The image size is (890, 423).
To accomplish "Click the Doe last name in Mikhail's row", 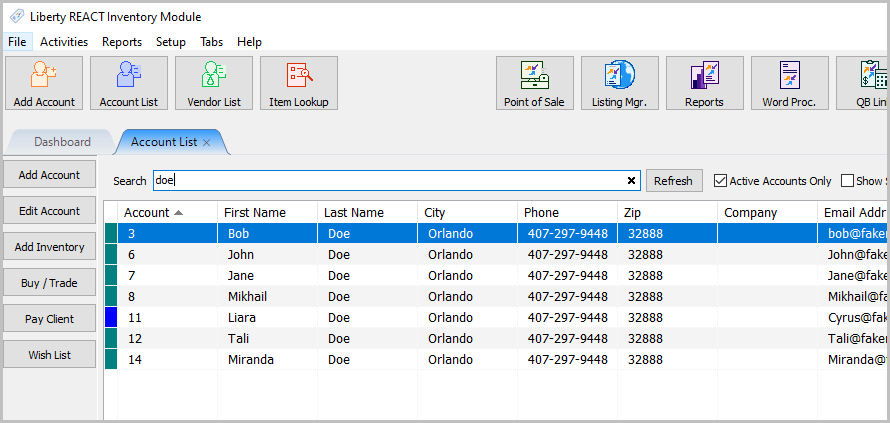I will (367, 296).
